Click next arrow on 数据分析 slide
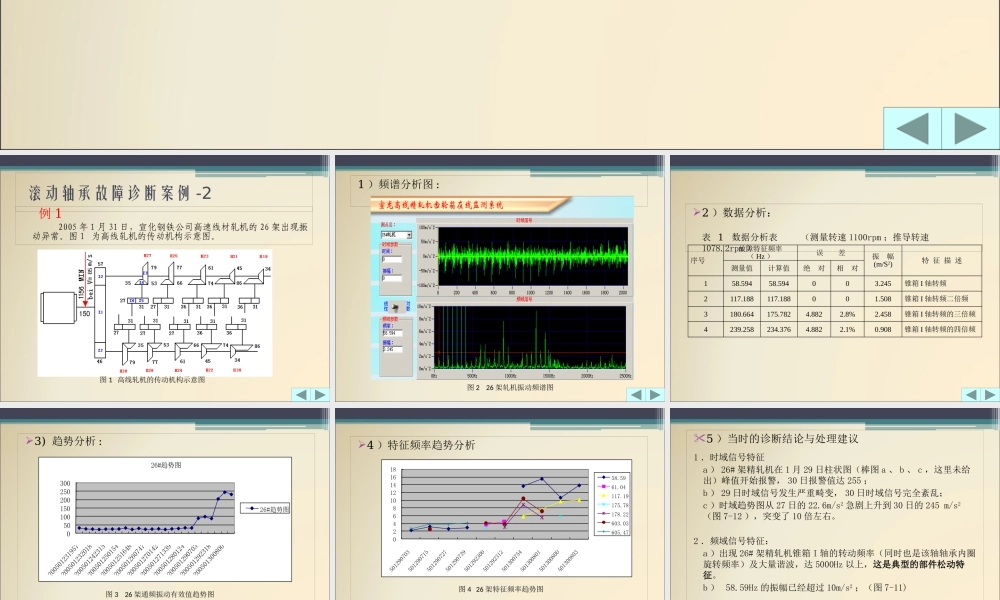 click(990, 395)
